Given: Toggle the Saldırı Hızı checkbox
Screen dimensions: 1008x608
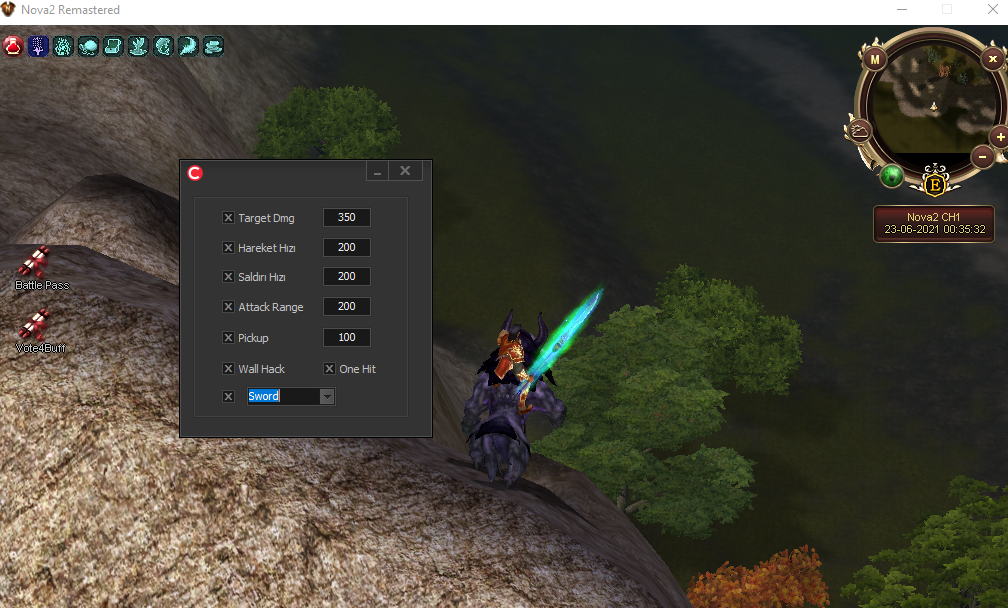Looking at the screenshot, I should [228, 276].
